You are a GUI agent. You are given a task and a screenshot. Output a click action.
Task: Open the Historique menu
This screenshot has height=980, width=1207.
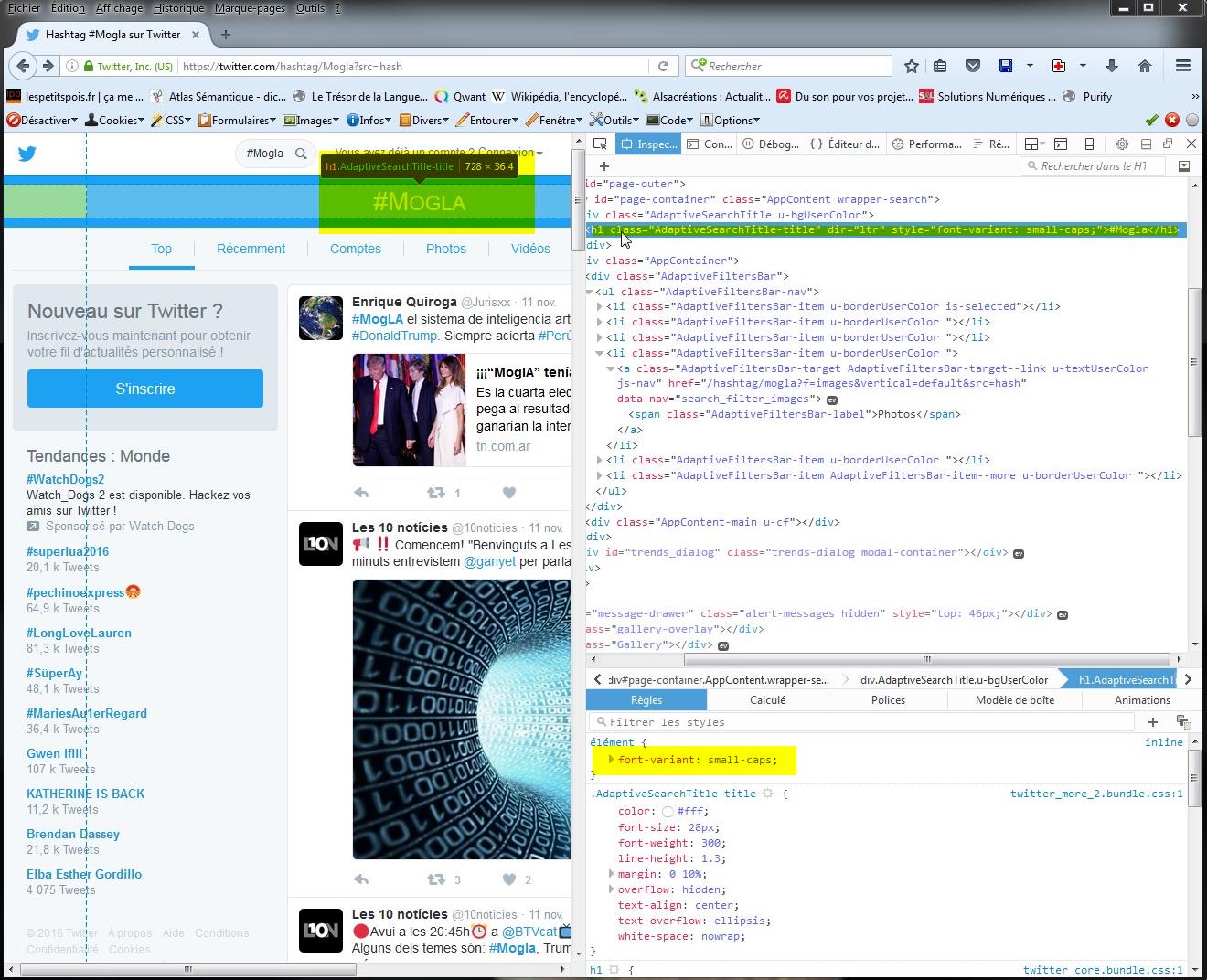(x=178, y=8)
